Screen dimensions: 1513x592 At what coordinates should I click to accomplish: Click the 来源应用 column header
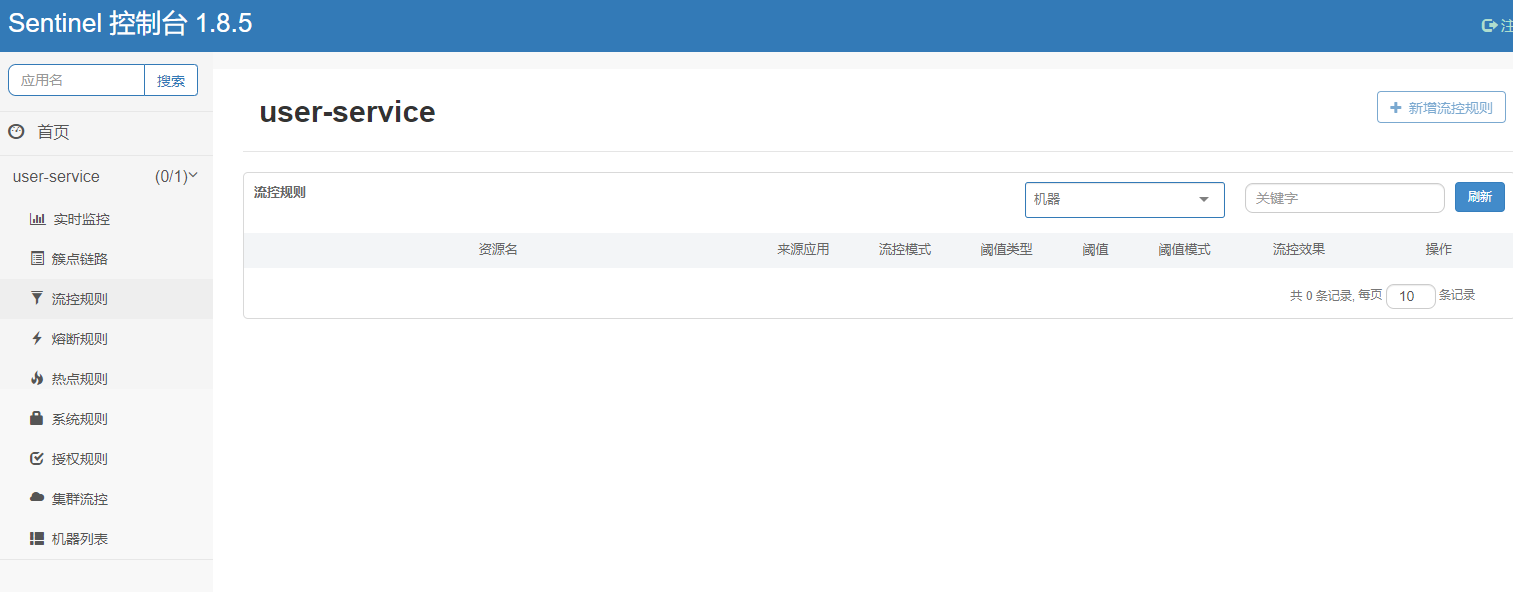(x=803, y=249)
